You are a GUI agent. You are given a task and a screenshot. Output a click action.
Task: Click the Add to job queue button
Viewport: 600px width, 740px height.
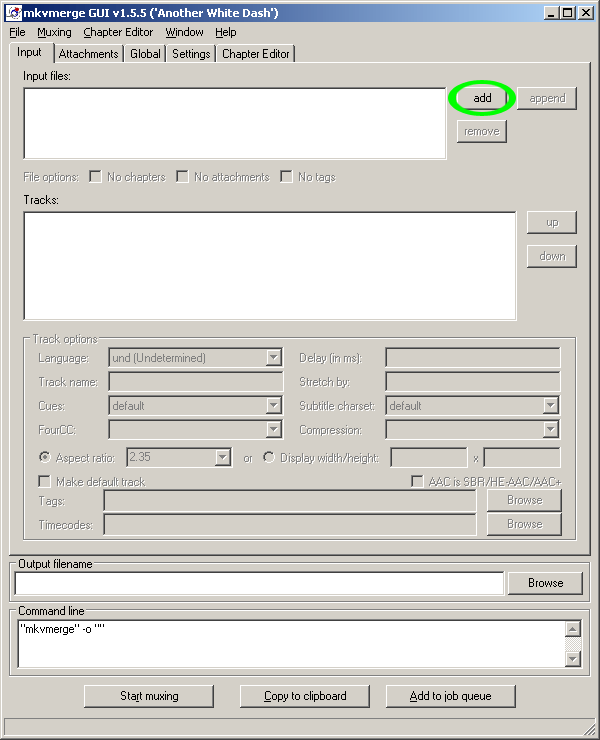click(x=450, y=696)
